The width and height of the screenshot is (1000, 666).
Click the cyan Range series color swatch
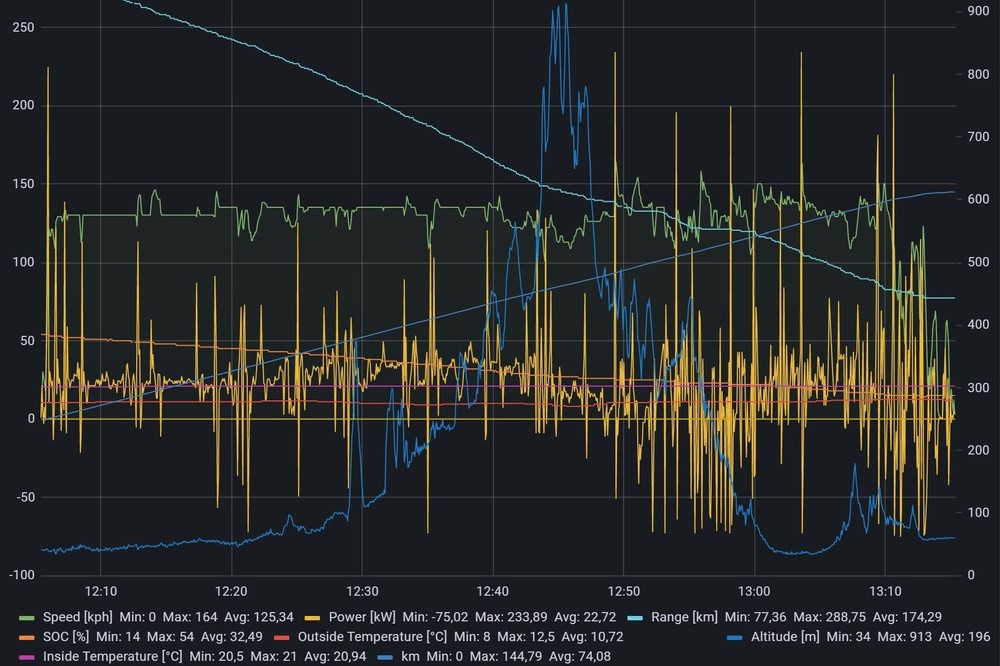coord(634,618)
